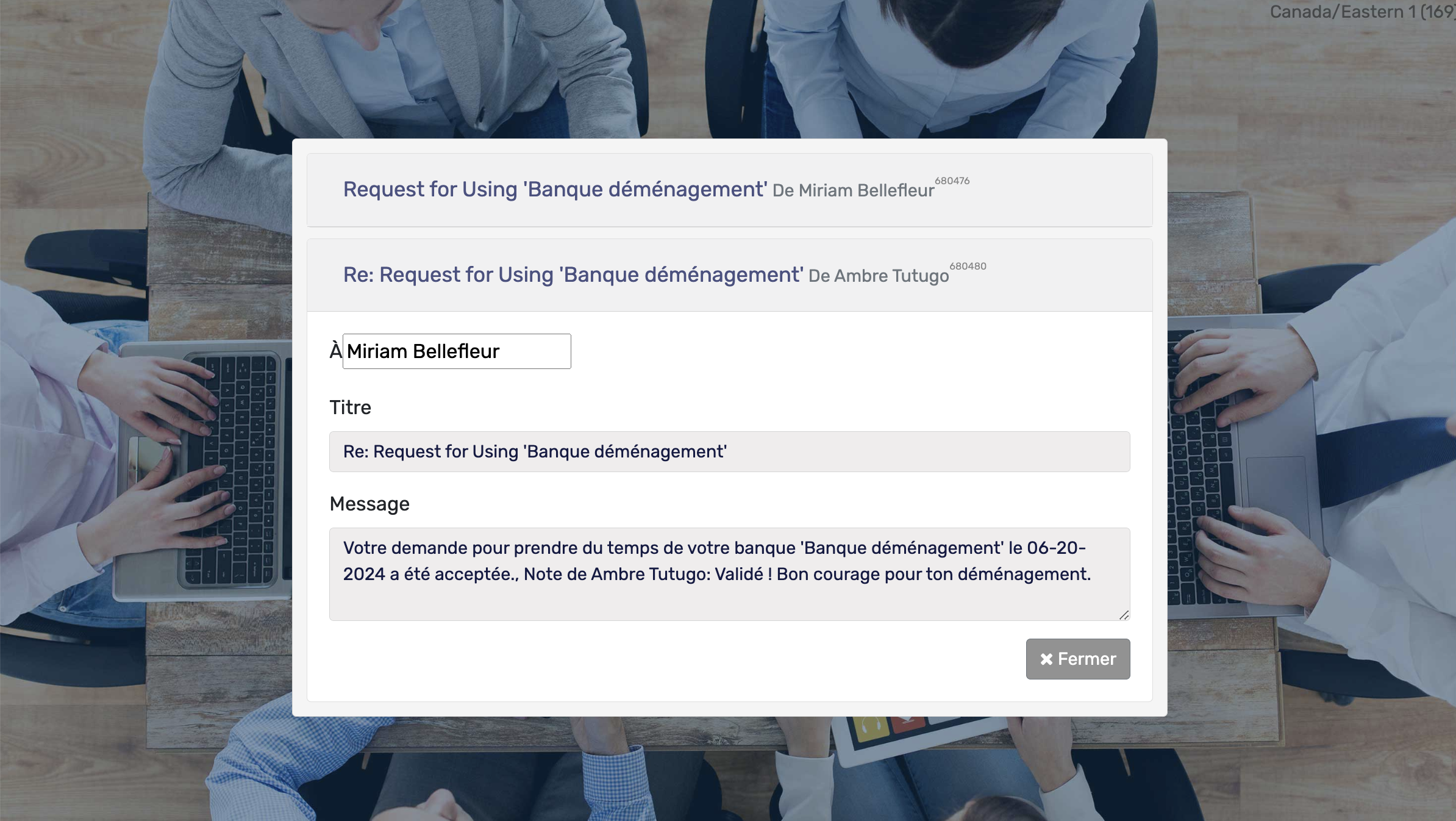
Task: Collapse the 'Re: Request for Using' reply header
Action: [573, 275]
